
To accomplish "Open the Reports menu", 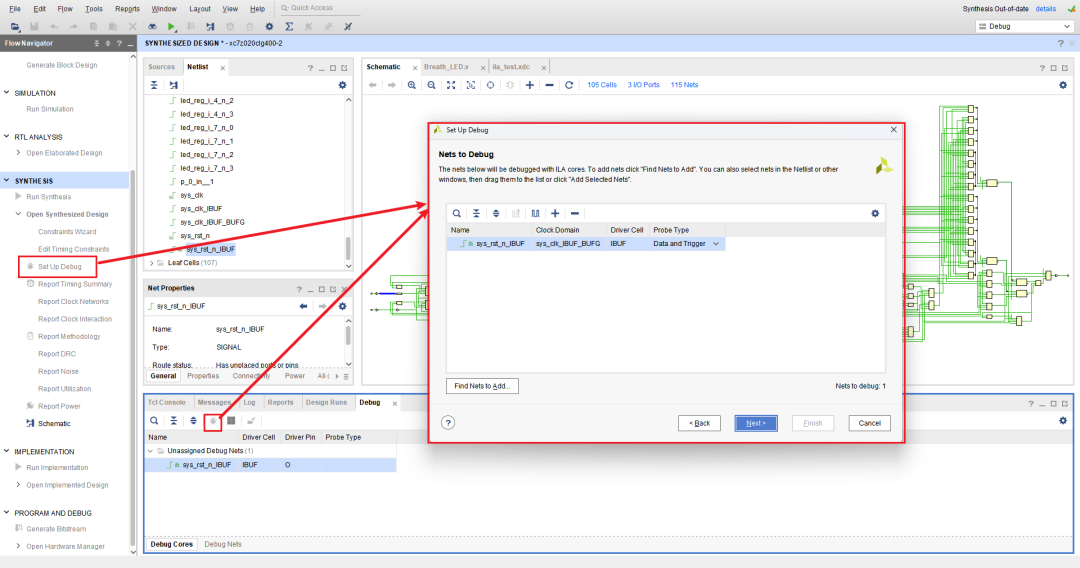I will pyautogui.click(x=127, y=9).
